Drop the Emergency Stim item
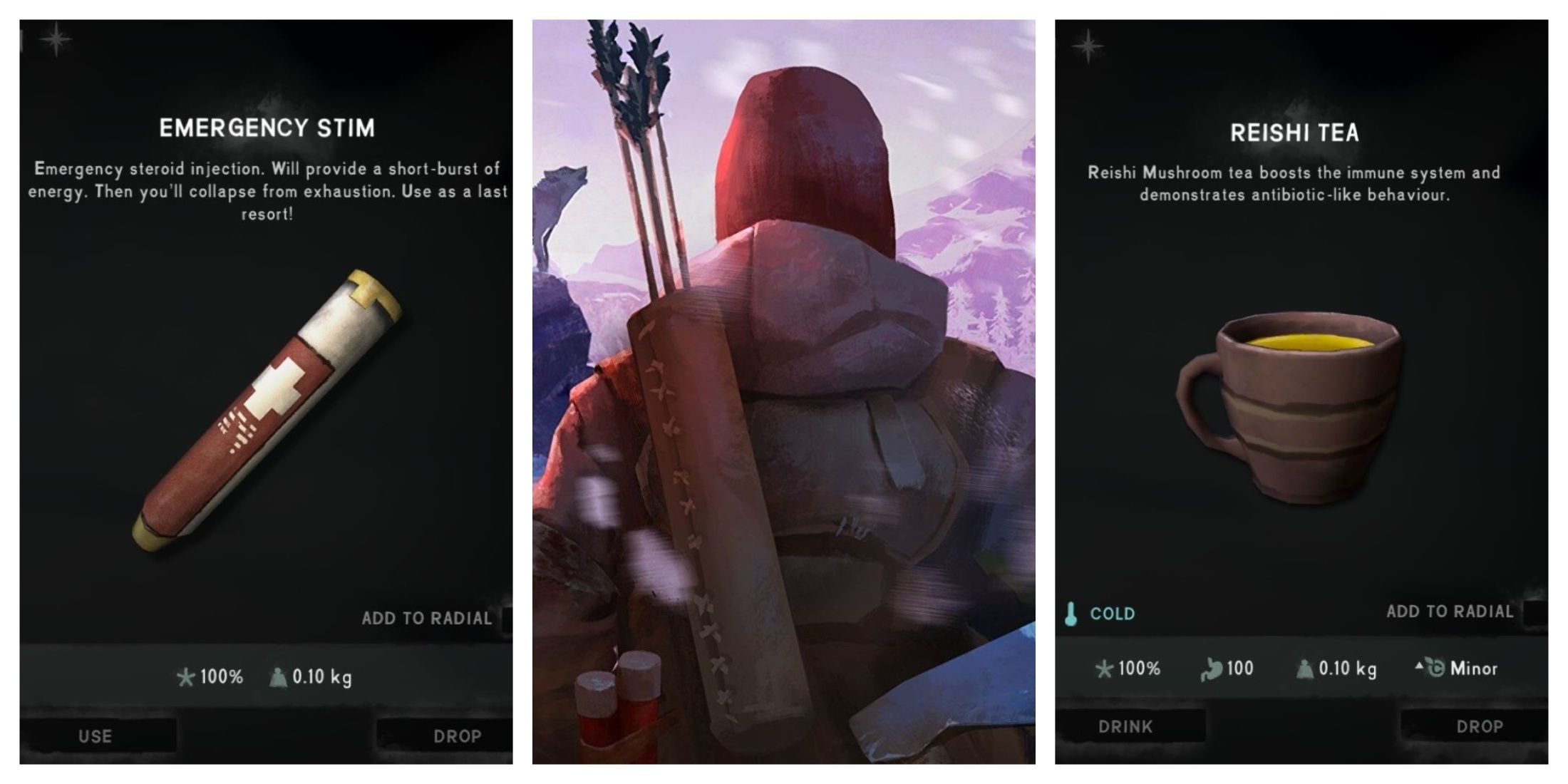 click(x=457, y=736)
